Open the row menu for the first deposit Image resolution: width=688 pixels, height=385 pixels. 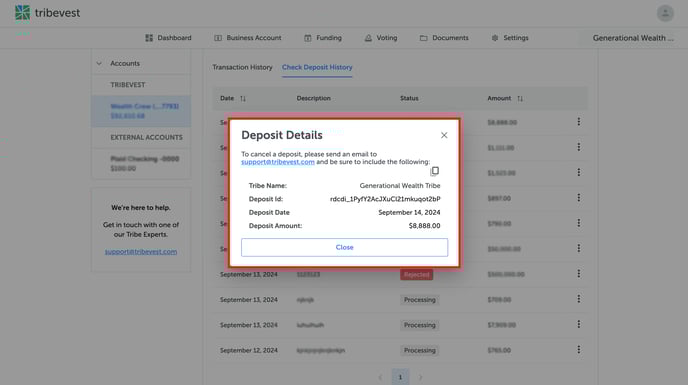pyautogui.click(x=579, y=122)
